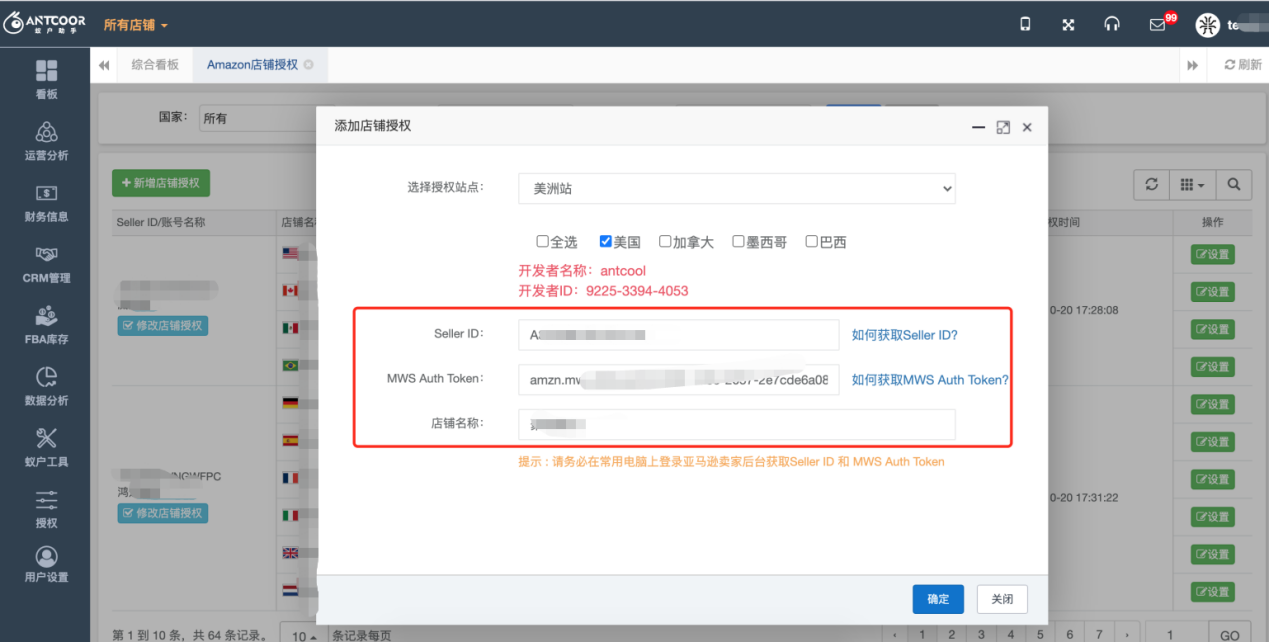1269x642 pixels.
Task: Click 设置 in the Canada flag row
Action: (1212, 292)
